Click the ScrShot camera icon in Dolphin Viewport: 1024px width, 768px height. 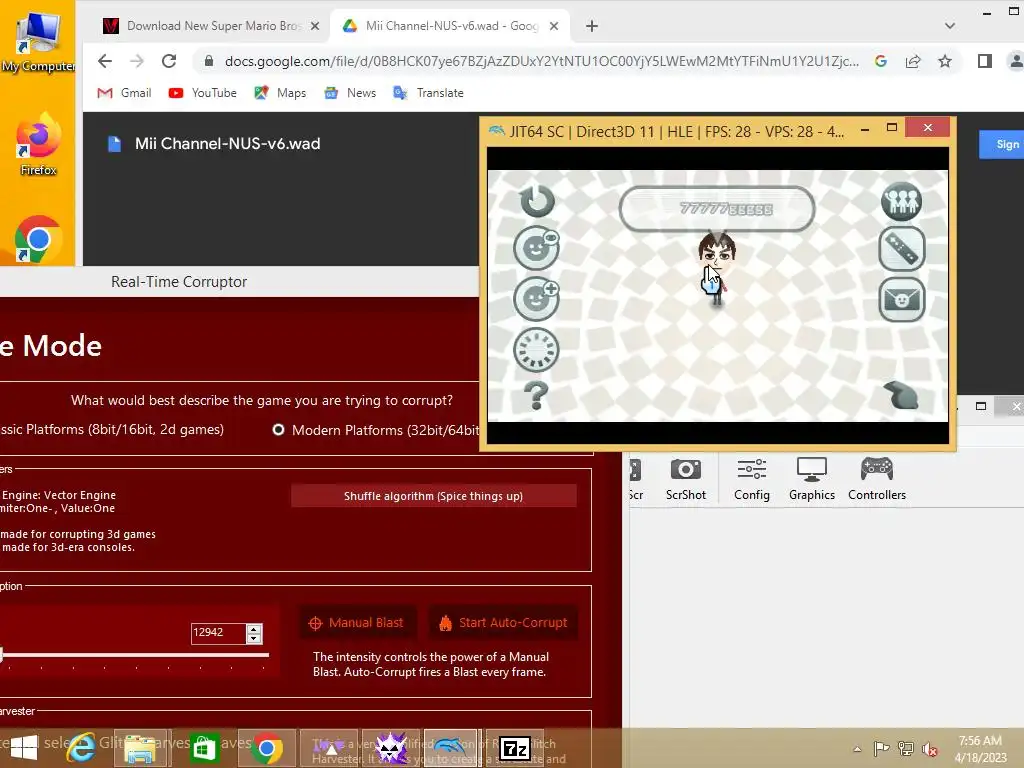coord(686,479)
